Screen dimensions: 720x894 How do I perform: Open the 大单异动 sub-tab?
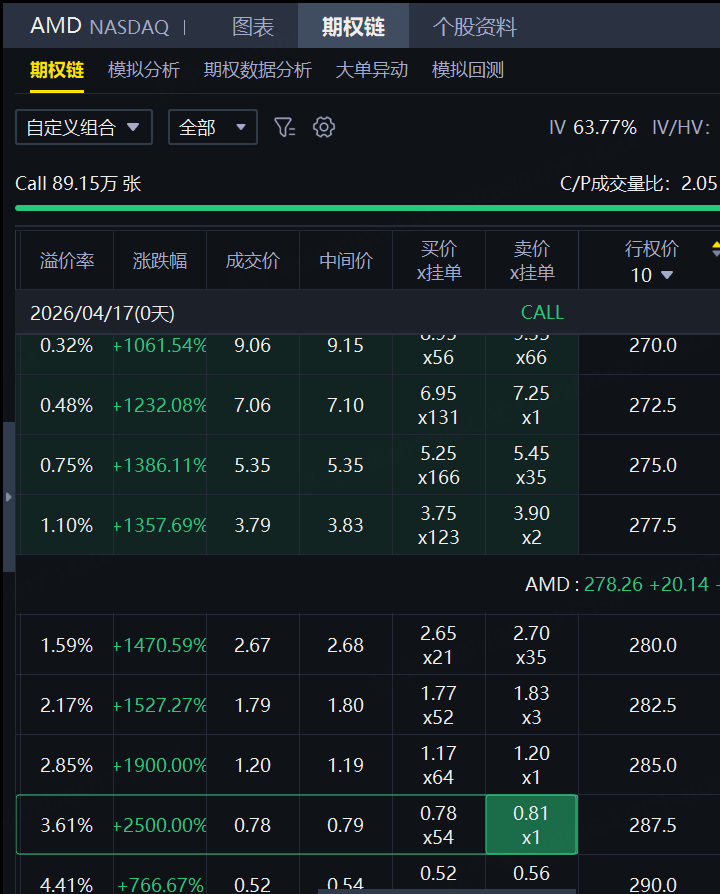(x=372, y=70)
